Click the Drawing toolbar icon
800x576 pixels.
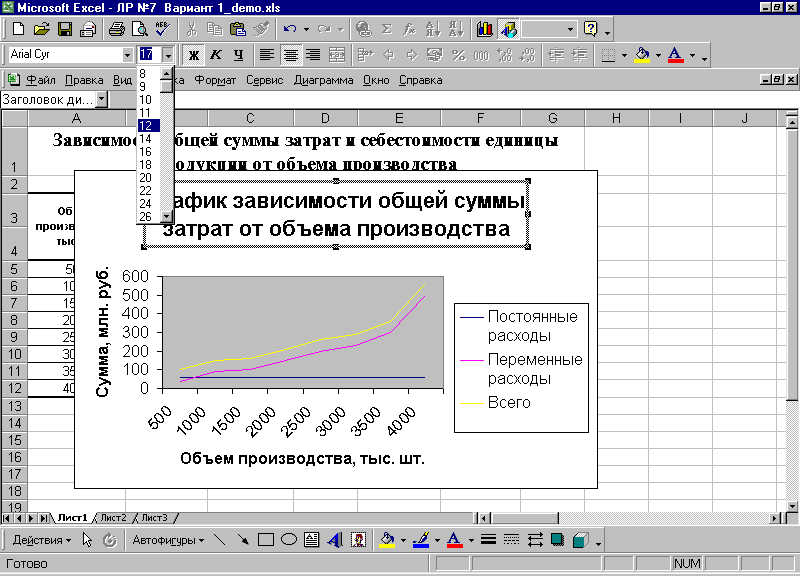point(508,29)
